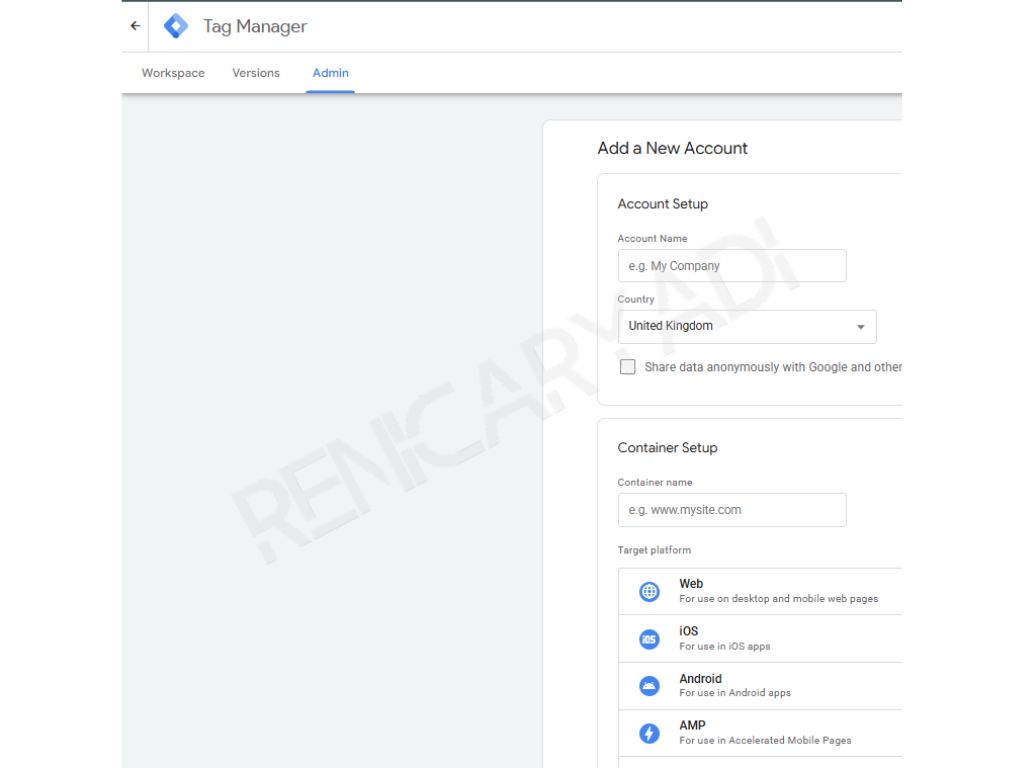Choose the iOS target platform label
The image size is (1024, 768).
(x=688, y=631)
